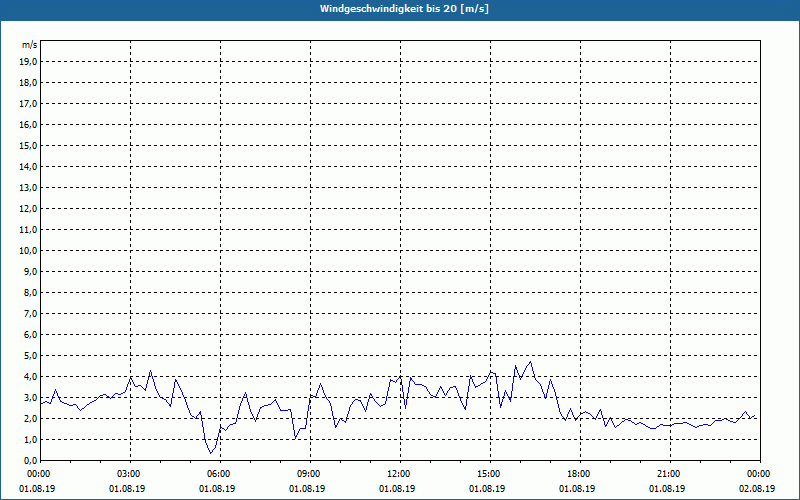
Task: Choose the '12:00' x-axis time
Action: 401,474
